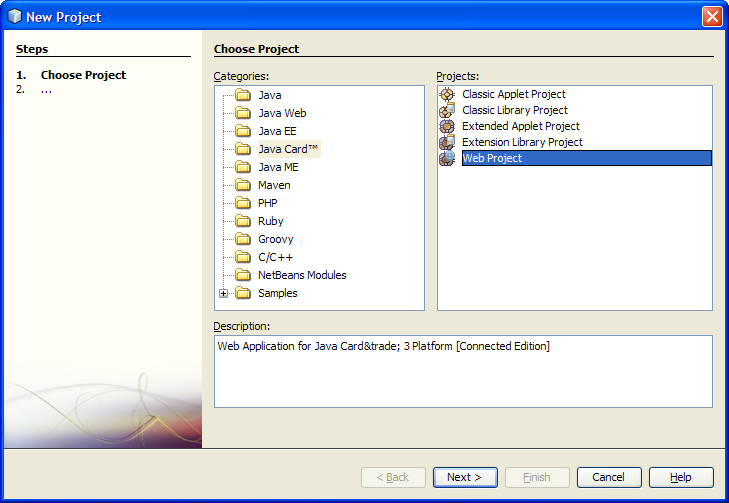
Task: Click the Web Project icon
Action: point(447,158)
